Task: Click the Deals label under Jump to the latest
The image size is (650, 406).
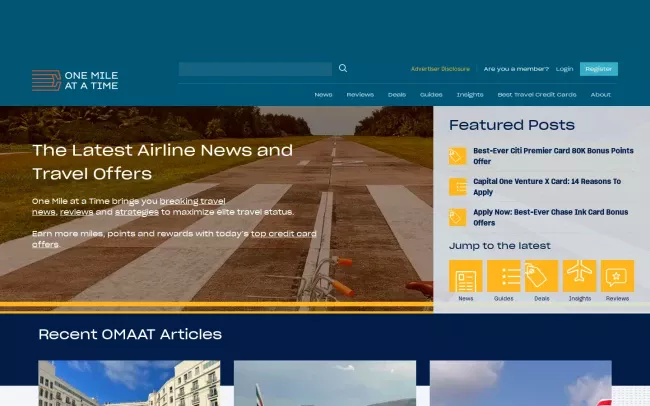Action: [x=541, y=299]
